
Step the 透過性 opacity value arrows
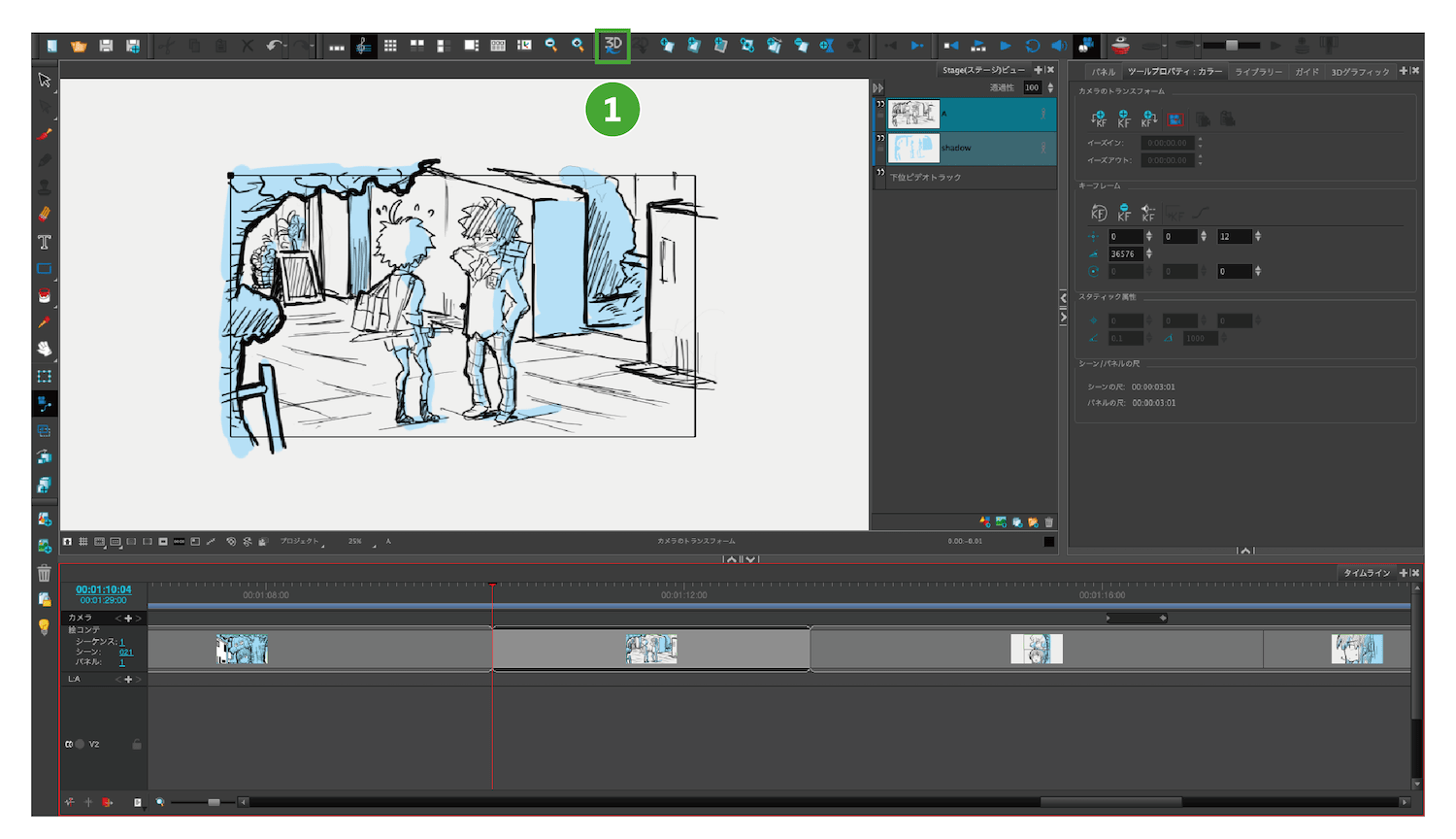coord(1050,87)
